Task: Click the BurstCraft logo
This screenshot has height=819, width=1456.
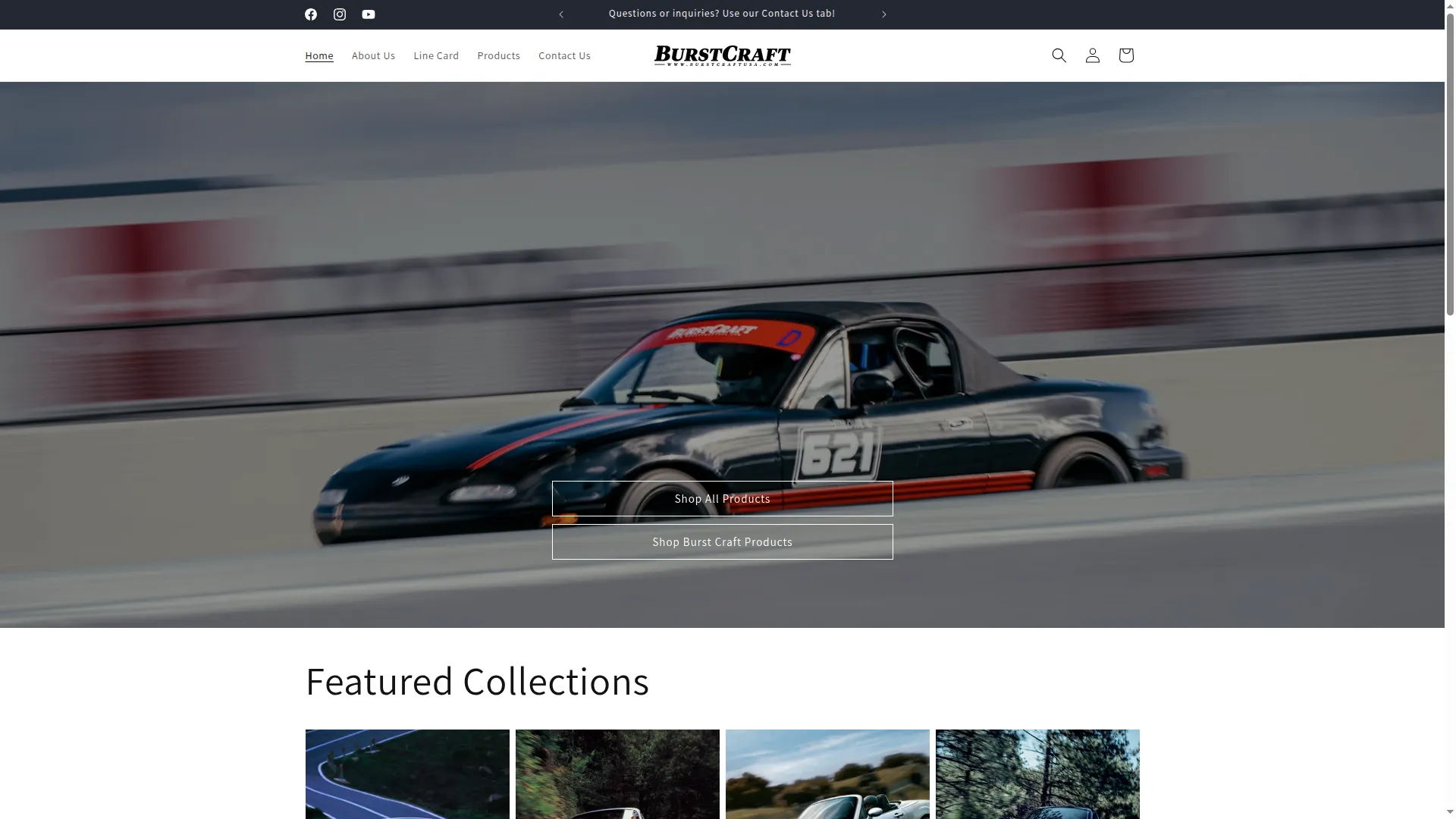Action: [x=723, y=55]
